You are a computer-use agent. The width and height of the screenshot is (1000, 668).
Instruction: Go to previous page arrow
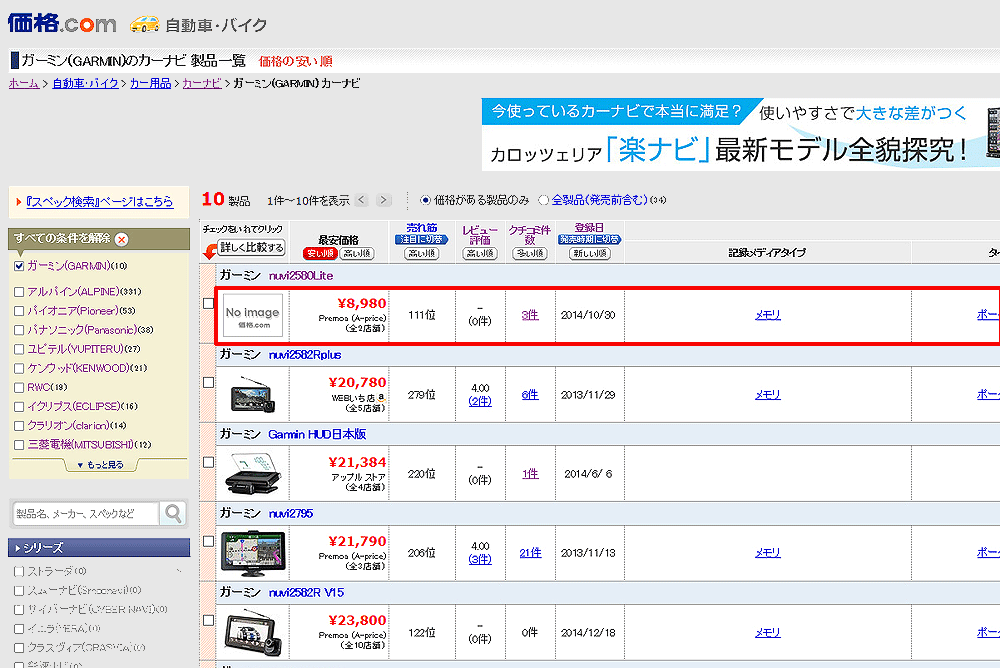point(362,200)
